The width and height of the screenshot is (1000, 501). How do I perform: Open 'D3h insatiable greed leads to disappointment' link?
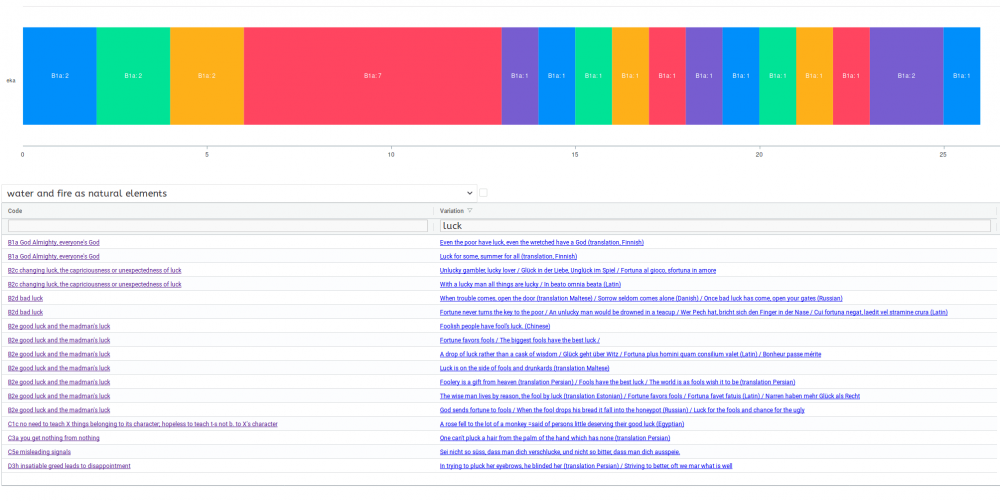(69, 466)
